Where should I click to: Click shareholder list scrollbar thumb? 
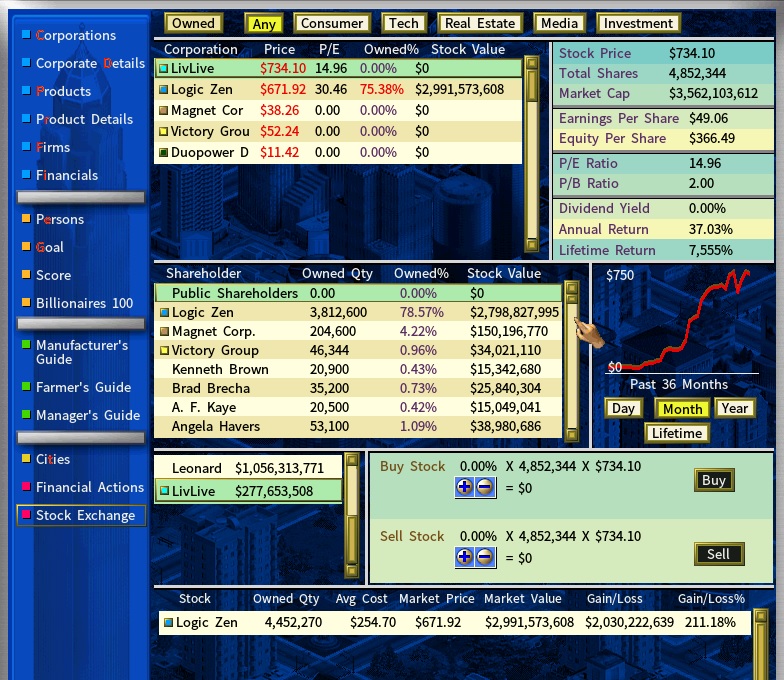pos(572,299)
